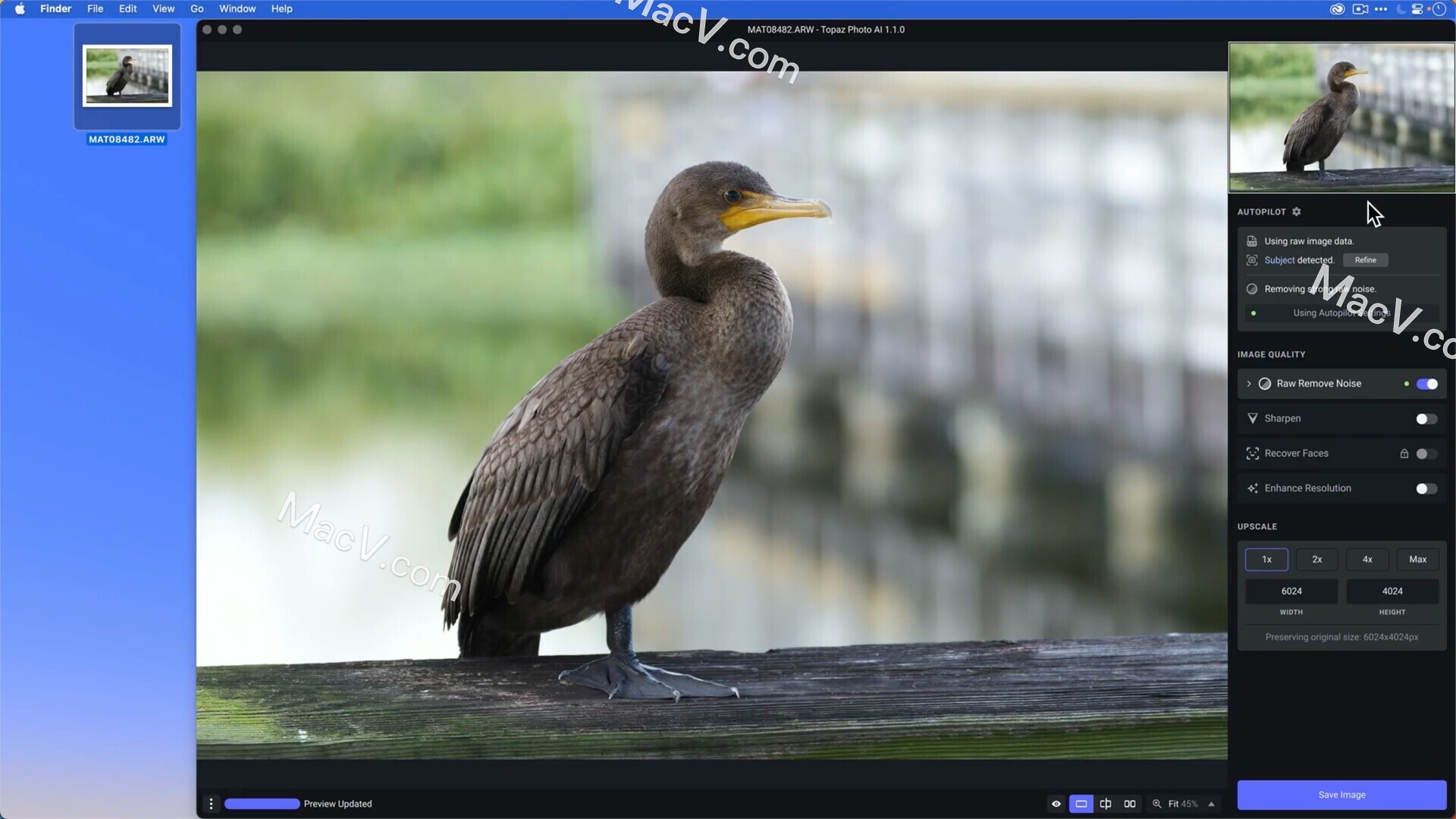
Task: Open the Fit zoom level dropdown arrow
Action: click(1211, 804)
